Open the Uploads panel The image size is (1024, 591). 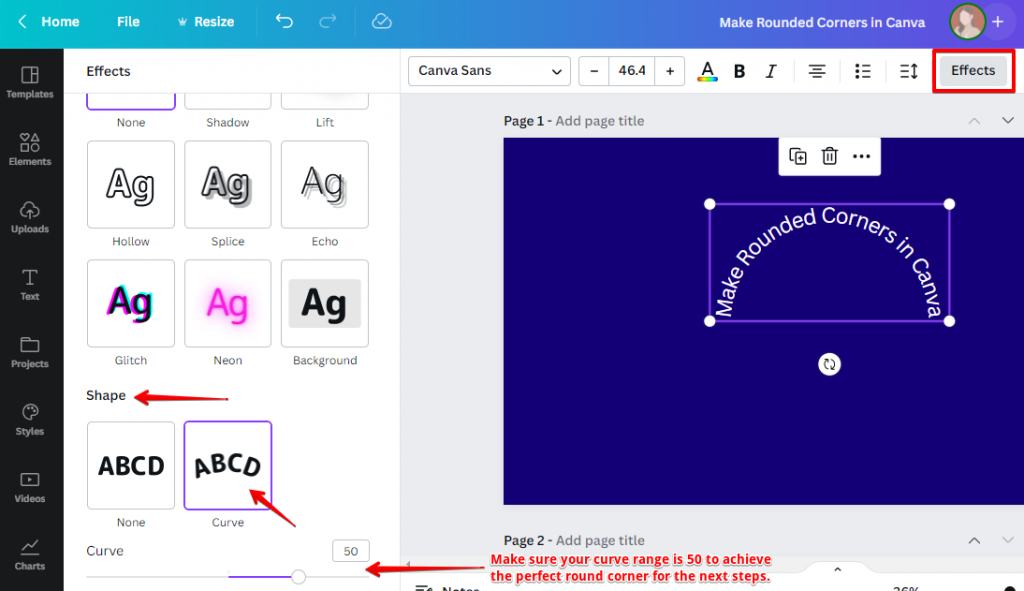pyautogui.click(x=31, y=218)
